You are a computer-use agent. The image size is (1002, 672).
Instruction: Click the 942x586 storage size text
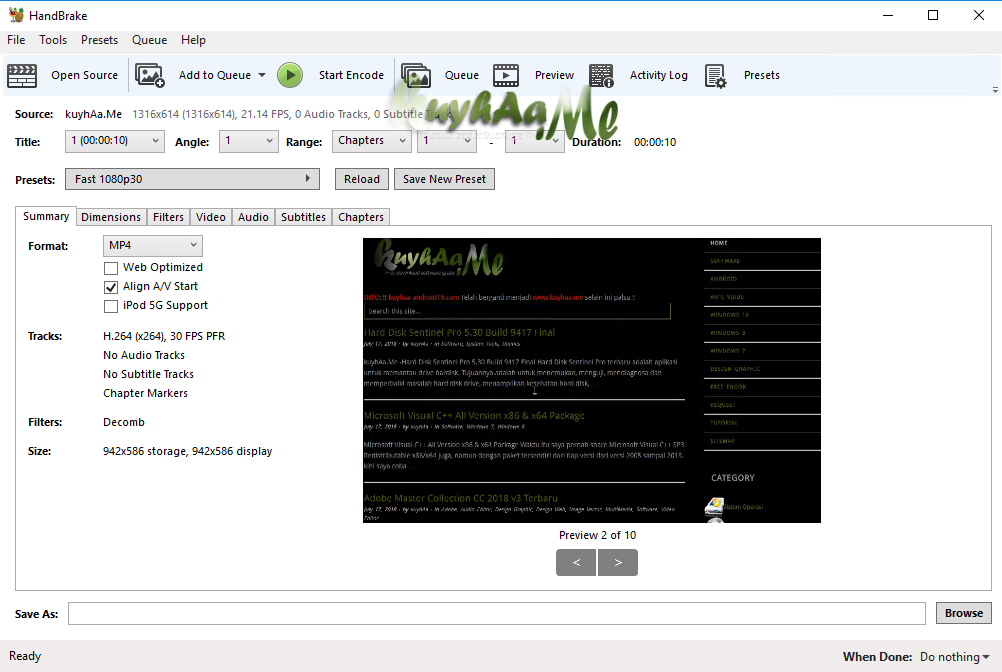click(188, 451)
